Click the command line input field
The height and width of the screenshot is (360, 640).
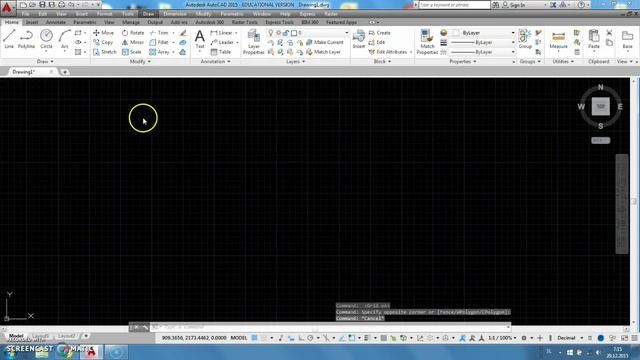click(x=331, y=327)
